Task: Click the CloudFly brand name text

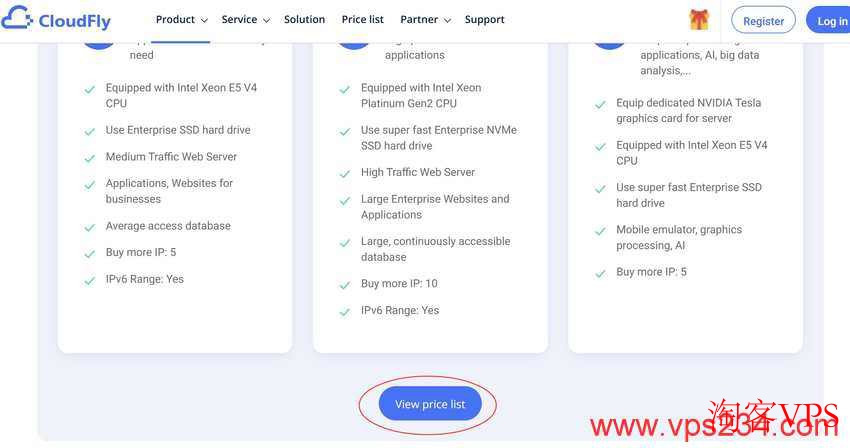Action: (75, 21)
